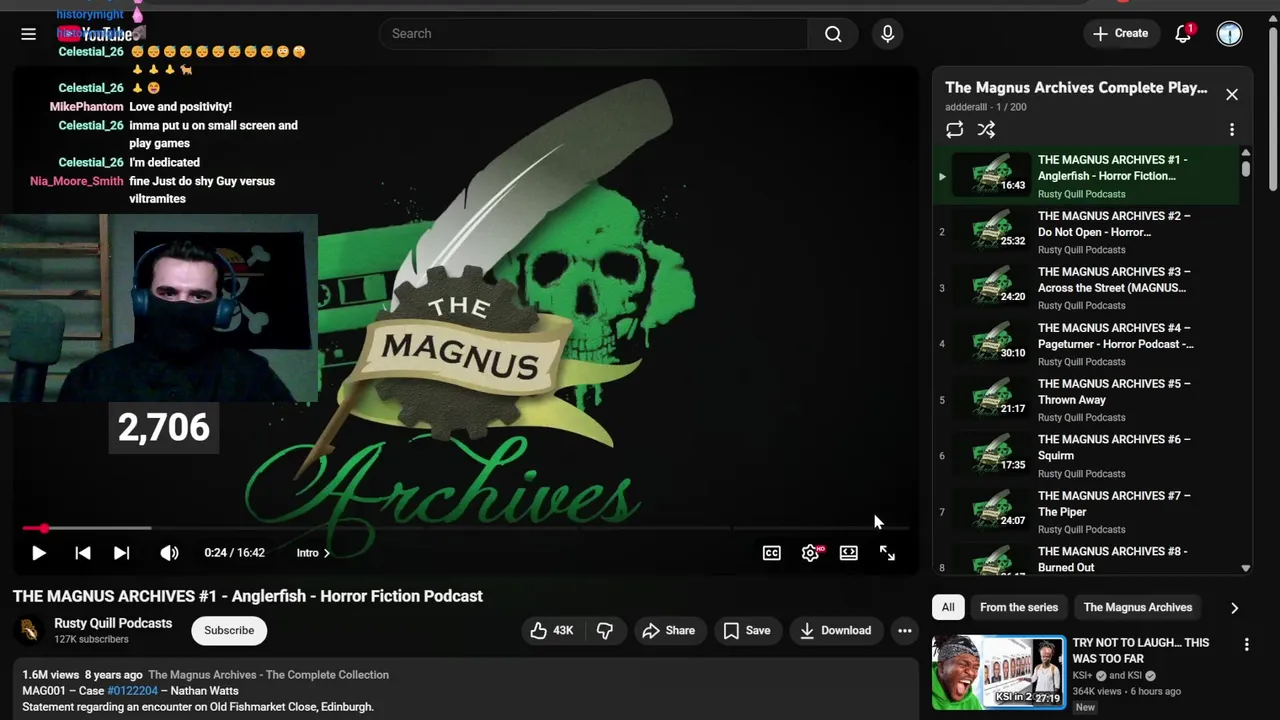
Task: Save the video to a playlist
Action: click(x=747, y=631)
